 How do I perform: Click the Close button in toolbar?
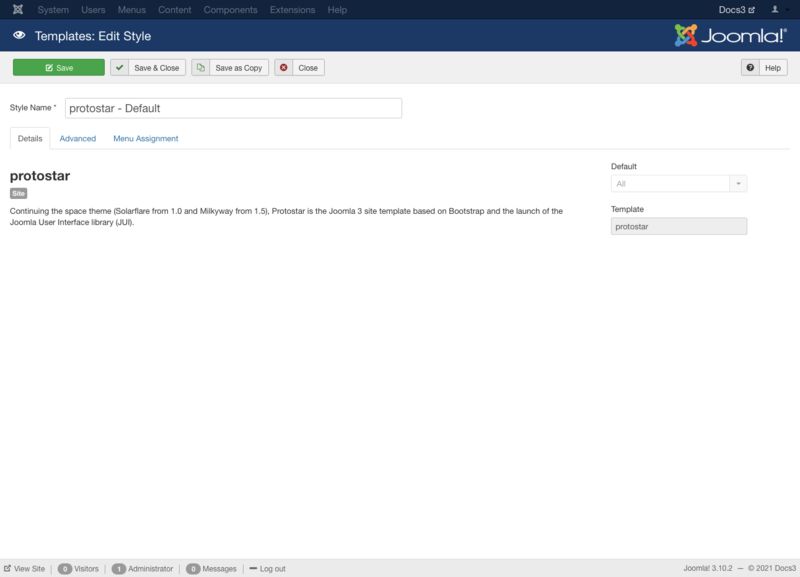pos(299,67)
